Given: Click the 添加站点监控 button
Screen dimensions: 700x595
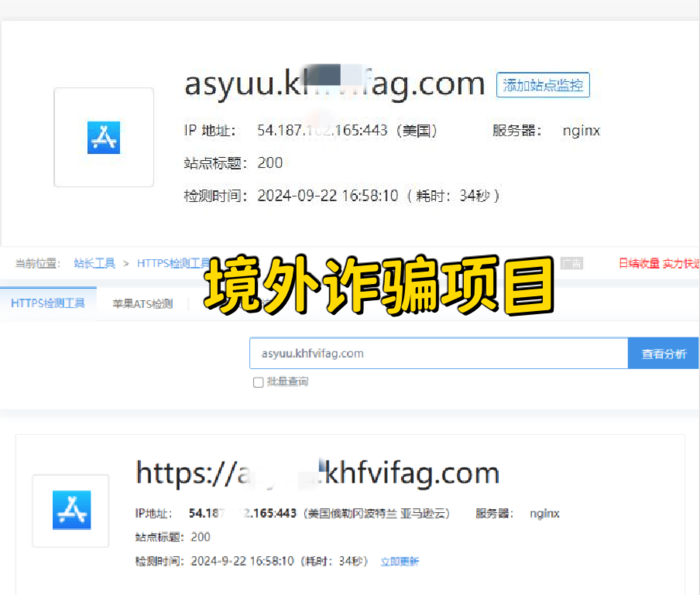Looking at the screenshot, I should point(543,85).
